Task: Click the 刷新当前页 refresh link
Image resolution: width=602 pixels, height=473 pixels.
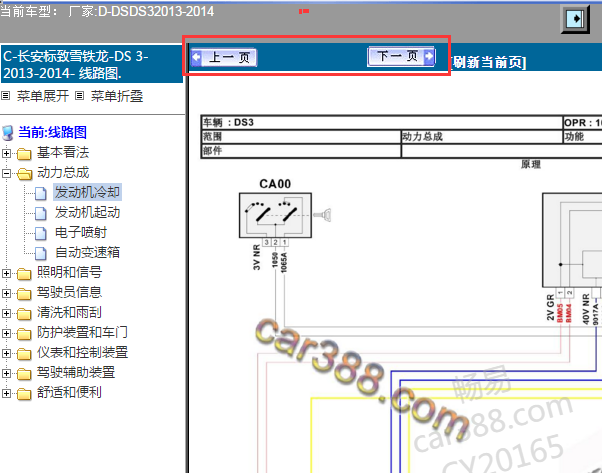Action: tap(488, 62)
